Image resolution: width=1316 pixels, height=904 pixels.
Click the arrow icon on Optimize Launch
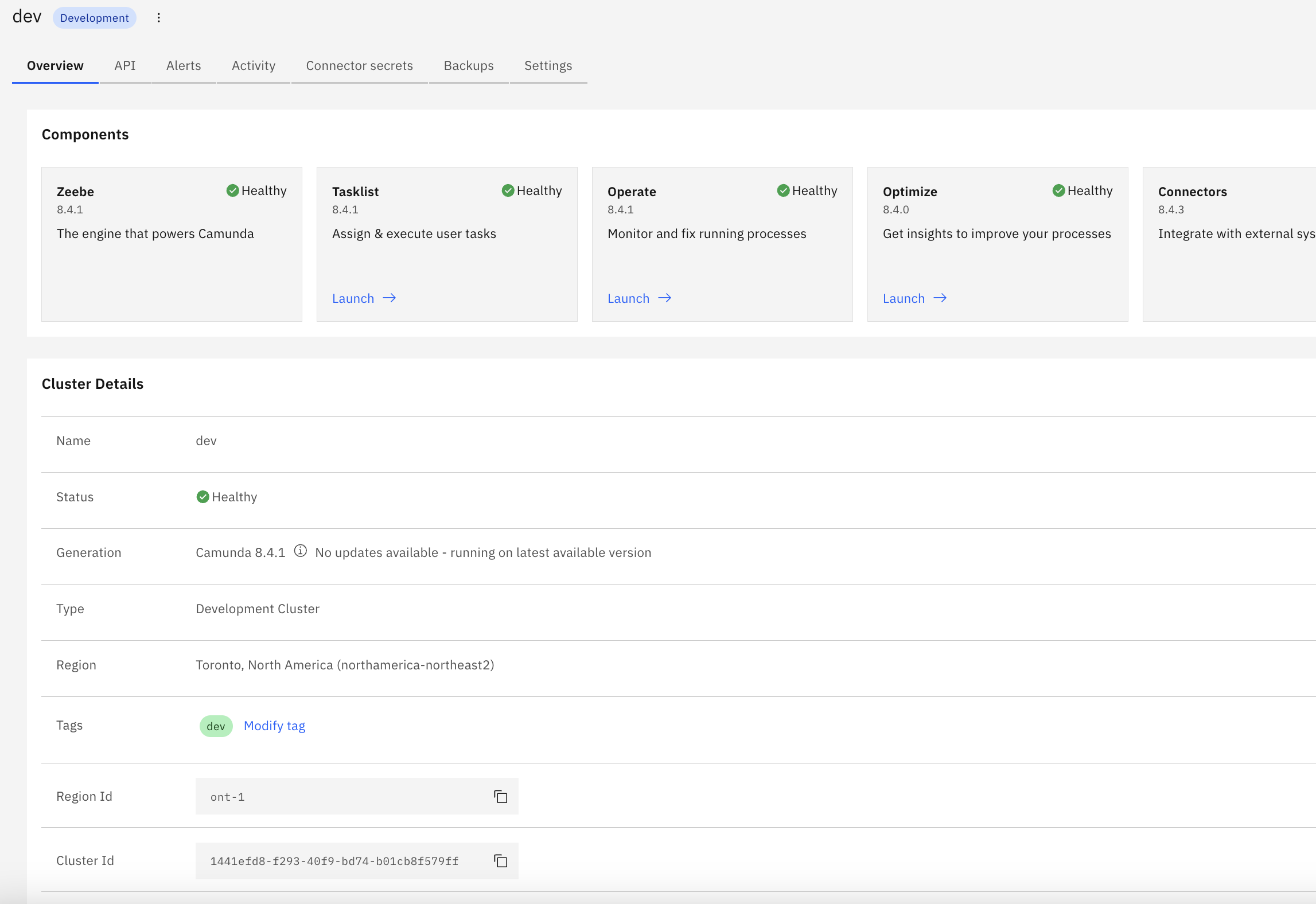click(940, 298)
